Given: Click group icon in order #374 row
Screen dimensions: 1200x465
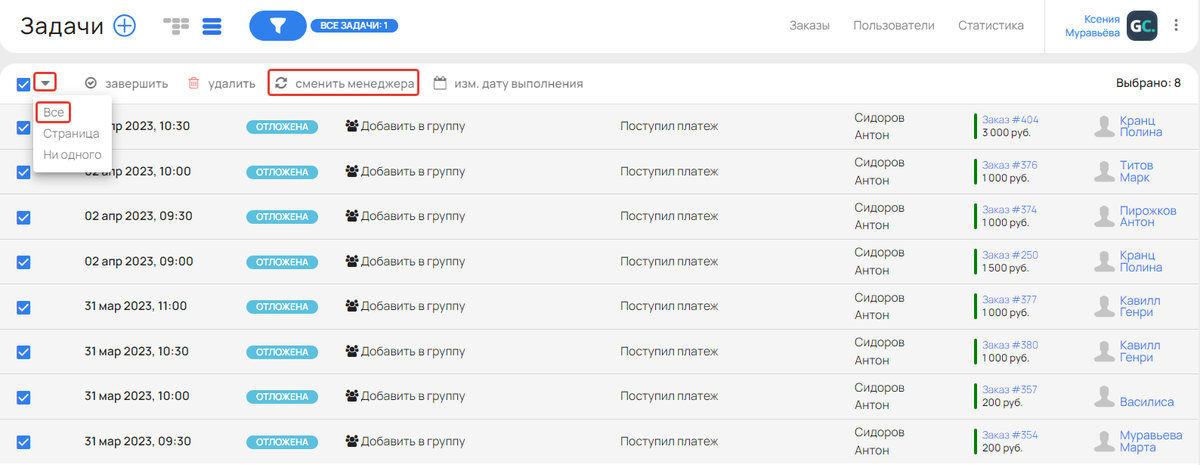Looking at the screenshot, I should pyautogui.click(x=351, y=216).
